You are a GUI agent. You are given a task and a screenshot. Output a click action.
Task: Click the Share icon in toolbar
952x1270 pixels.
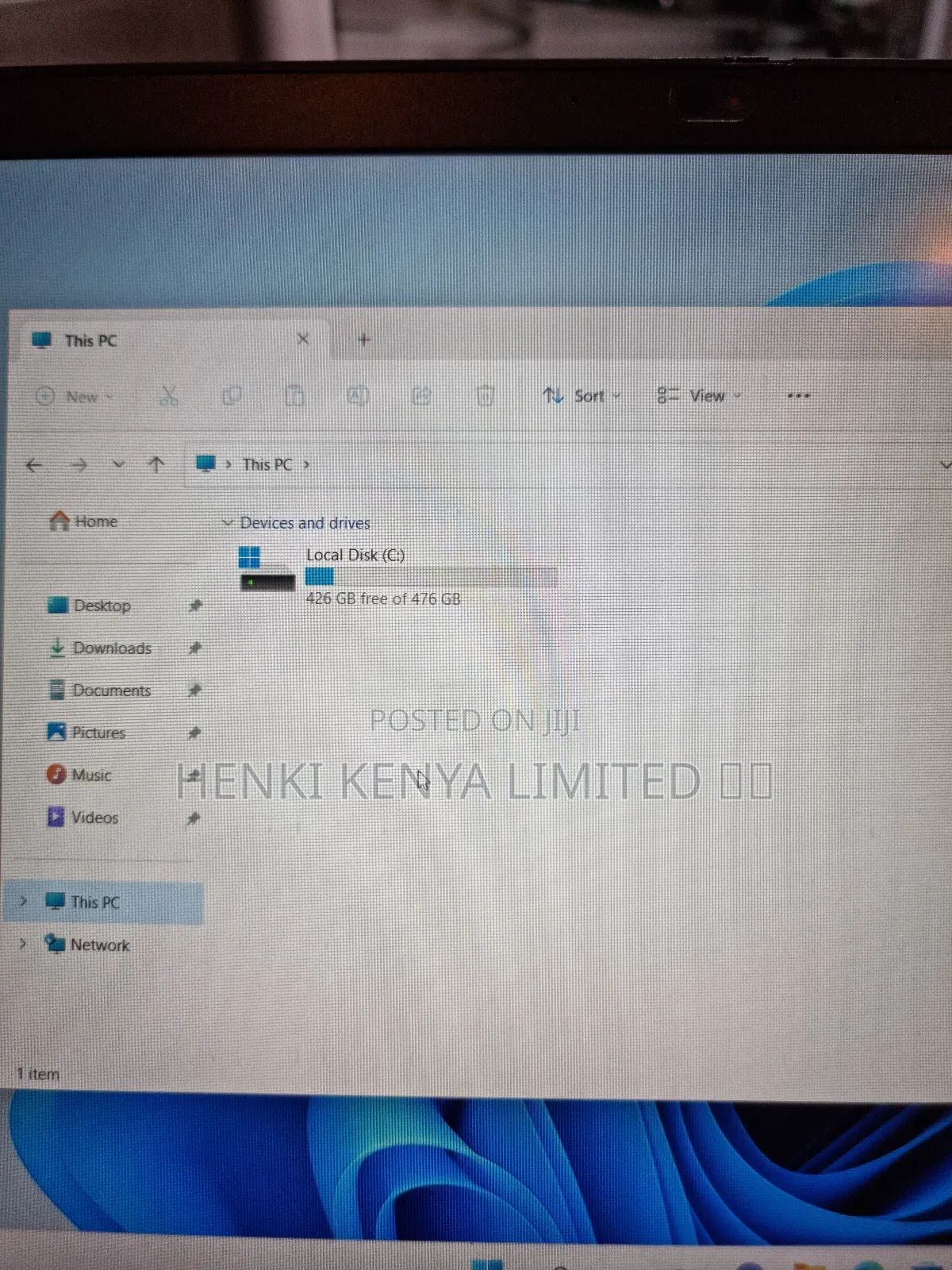tap(421, 395)
